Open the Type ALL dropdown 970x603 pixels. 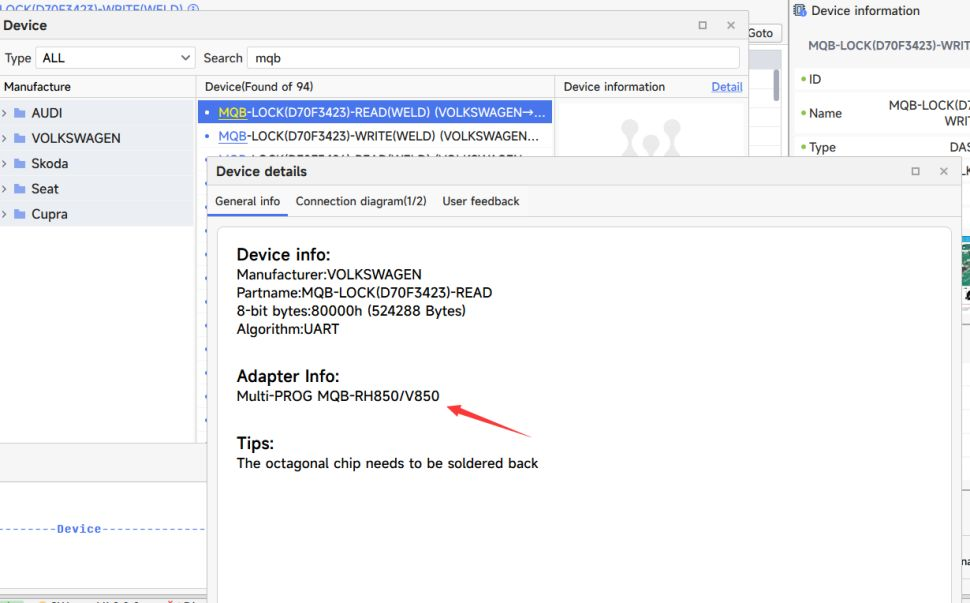(x=116, y=58)
